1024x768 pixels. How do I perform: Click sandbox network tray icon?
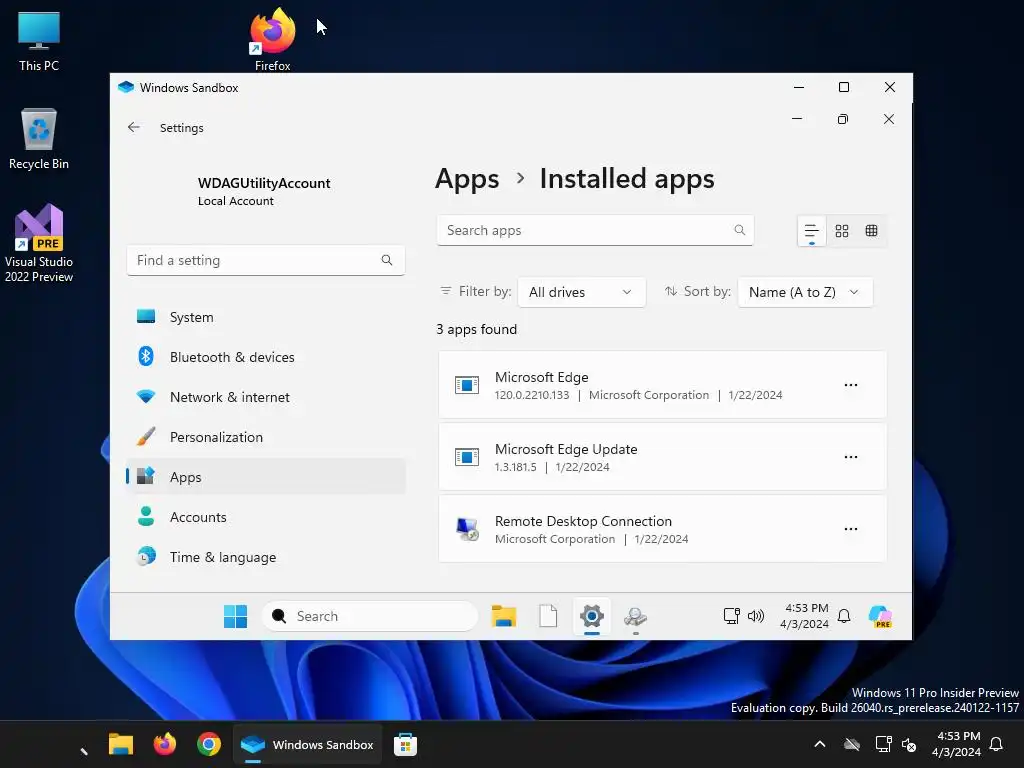pyautogui.click(x=731, y=616)
